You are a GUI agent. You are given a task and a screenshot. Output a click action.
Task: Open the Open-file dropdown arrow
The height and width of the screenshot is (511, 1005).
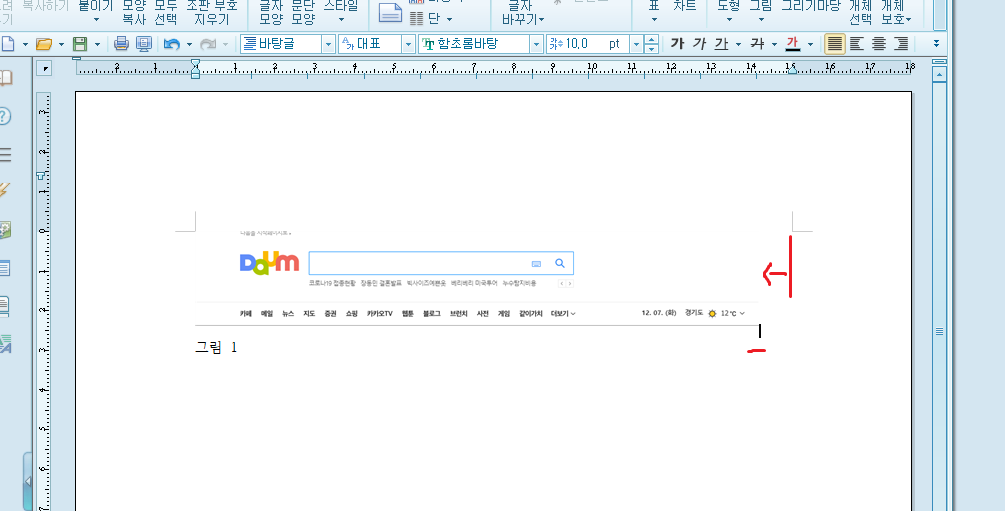62,44
